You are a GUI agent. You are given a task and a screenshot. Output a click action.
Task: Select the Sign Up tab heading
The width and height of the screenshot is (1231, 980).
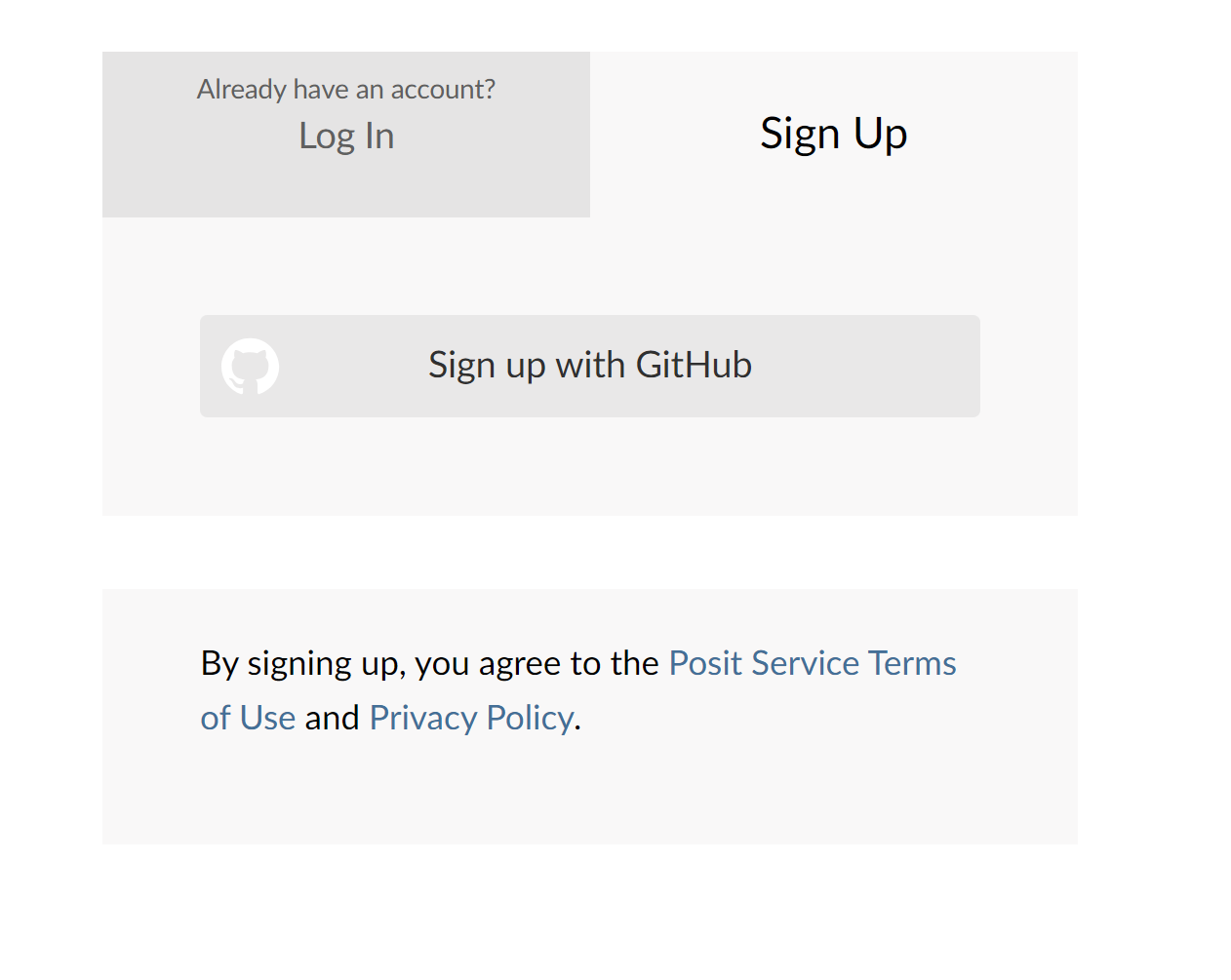pyautogui.click(x=833, y=134)
